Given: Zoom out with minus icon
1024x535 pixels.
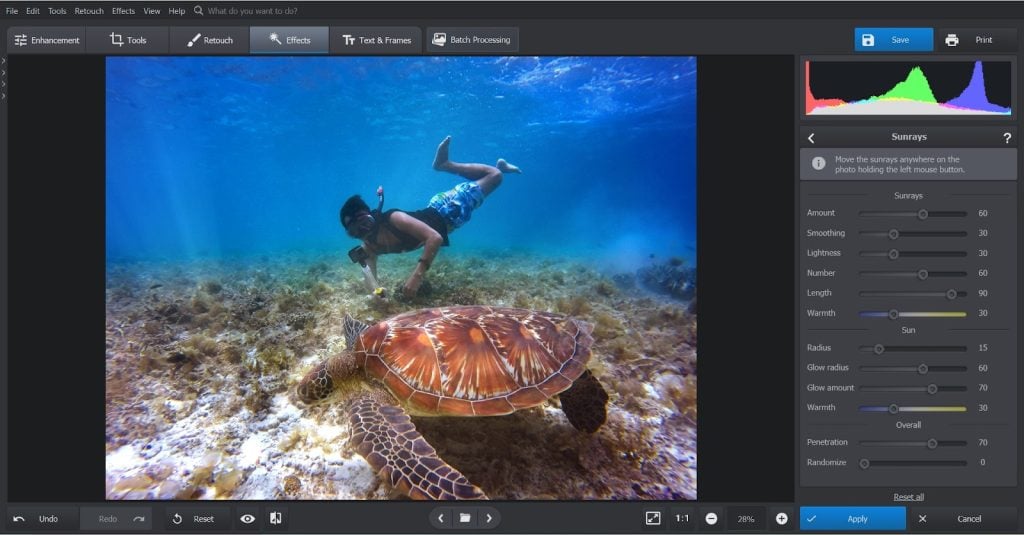Looking at the screenshot, I should point(711,519).
